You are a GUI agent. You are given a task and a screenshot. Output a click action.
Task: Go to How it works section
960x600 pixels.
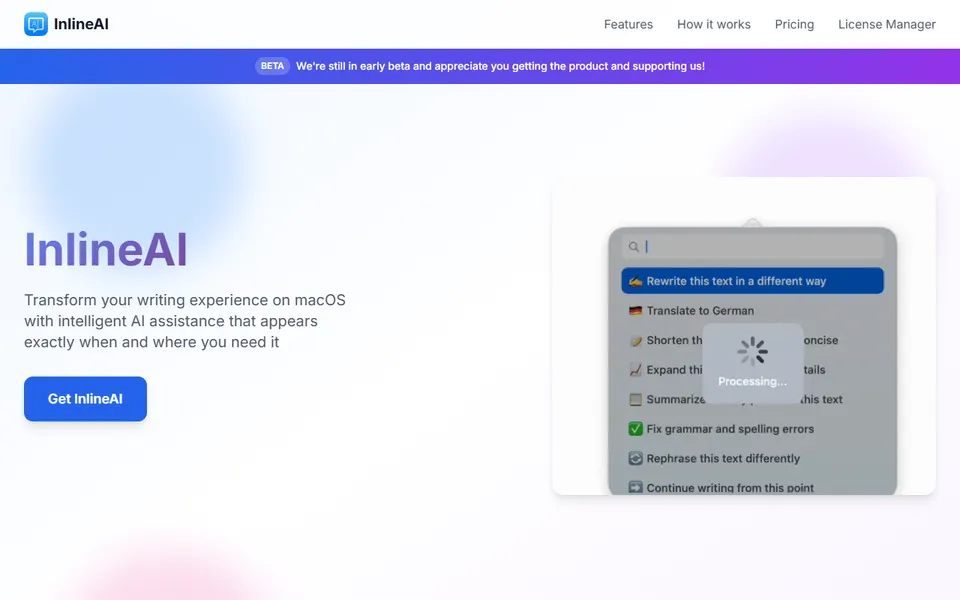pos(713,24)
